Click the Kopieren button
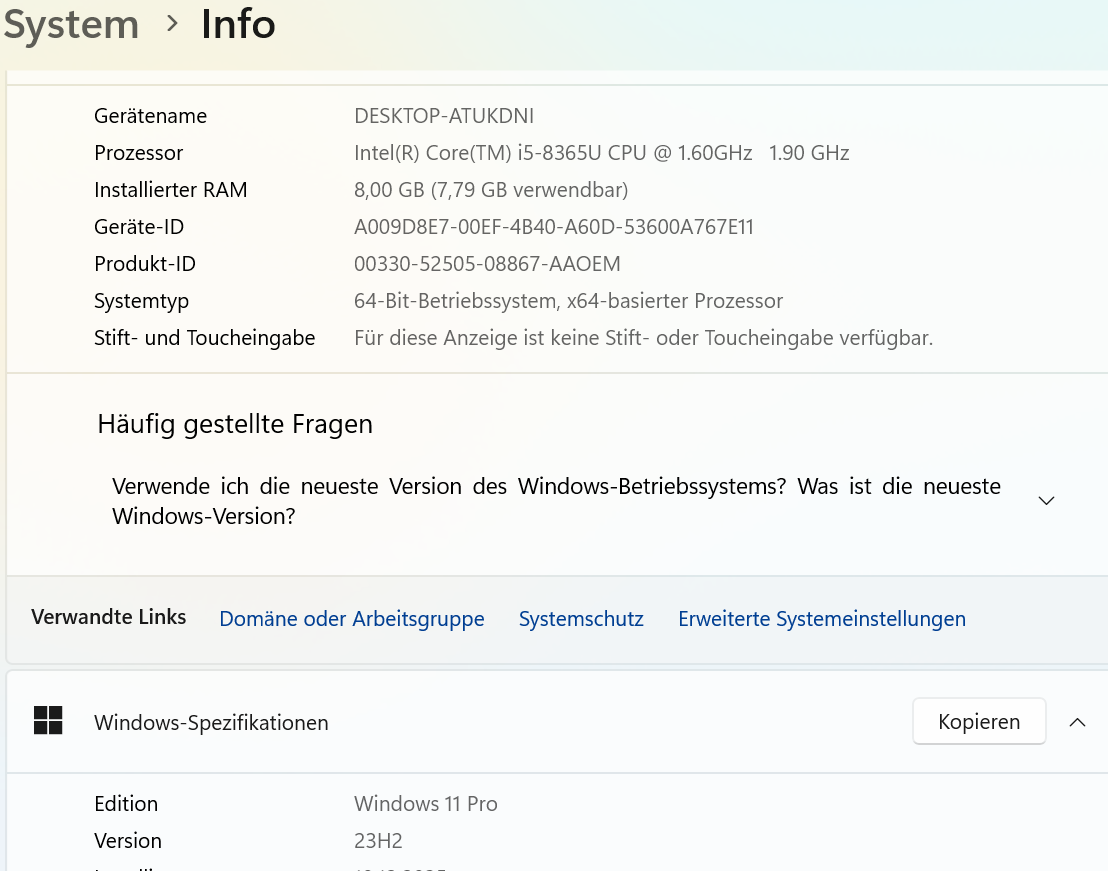Image resolution: width=1108 pixels, height=871 pixels. pyautogui.click(x=979, y=721)
